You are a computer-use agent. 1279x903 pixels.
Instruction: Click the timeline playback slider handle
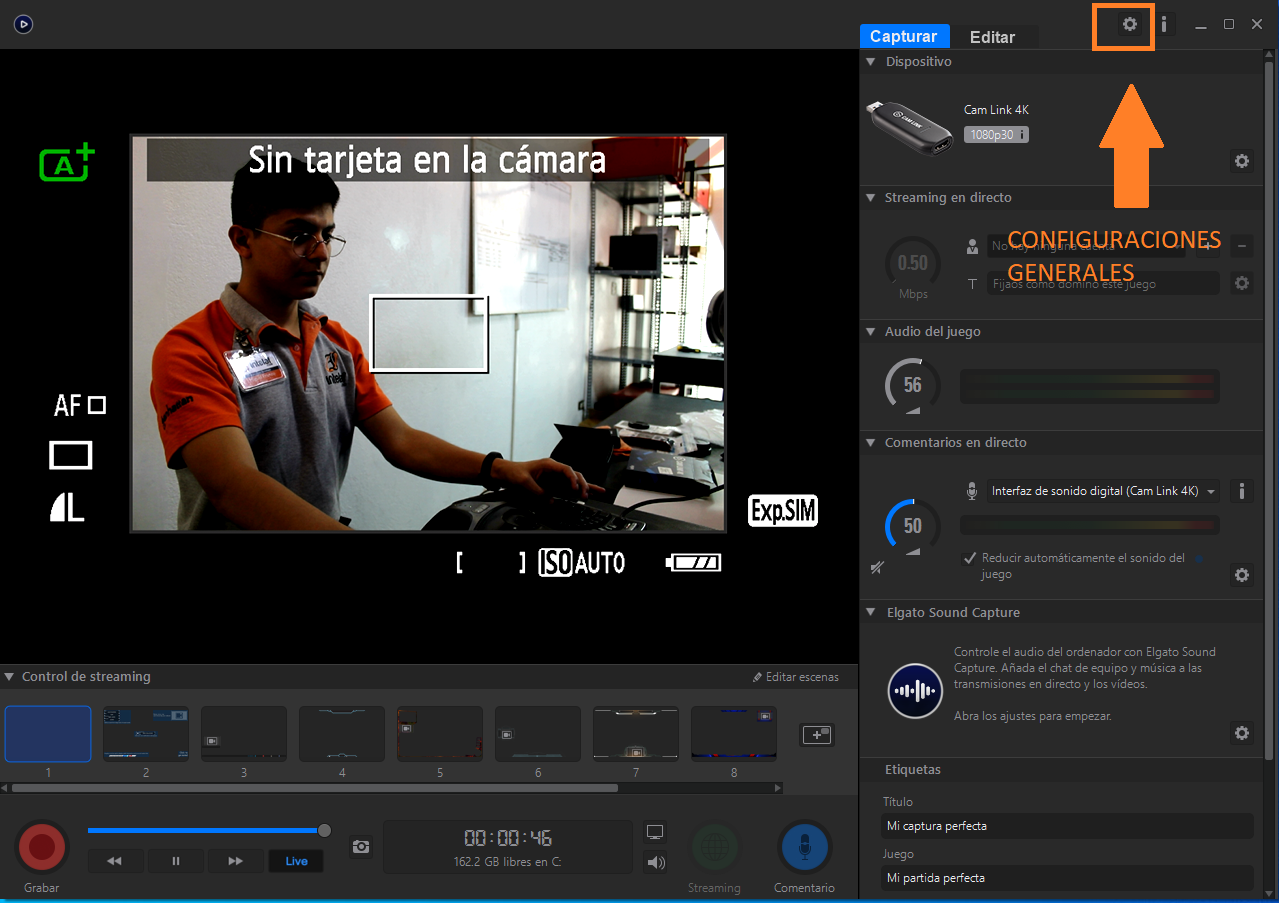(x=324, y=830)
